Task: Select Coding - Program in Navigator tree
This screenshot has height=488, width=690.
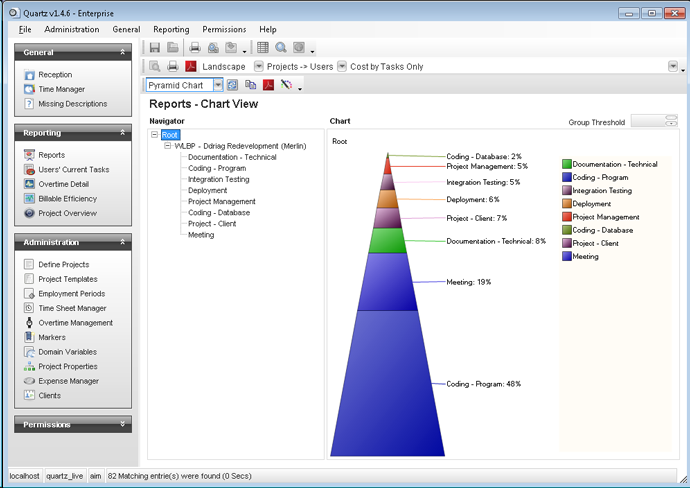Action: (x=217, y=168)
